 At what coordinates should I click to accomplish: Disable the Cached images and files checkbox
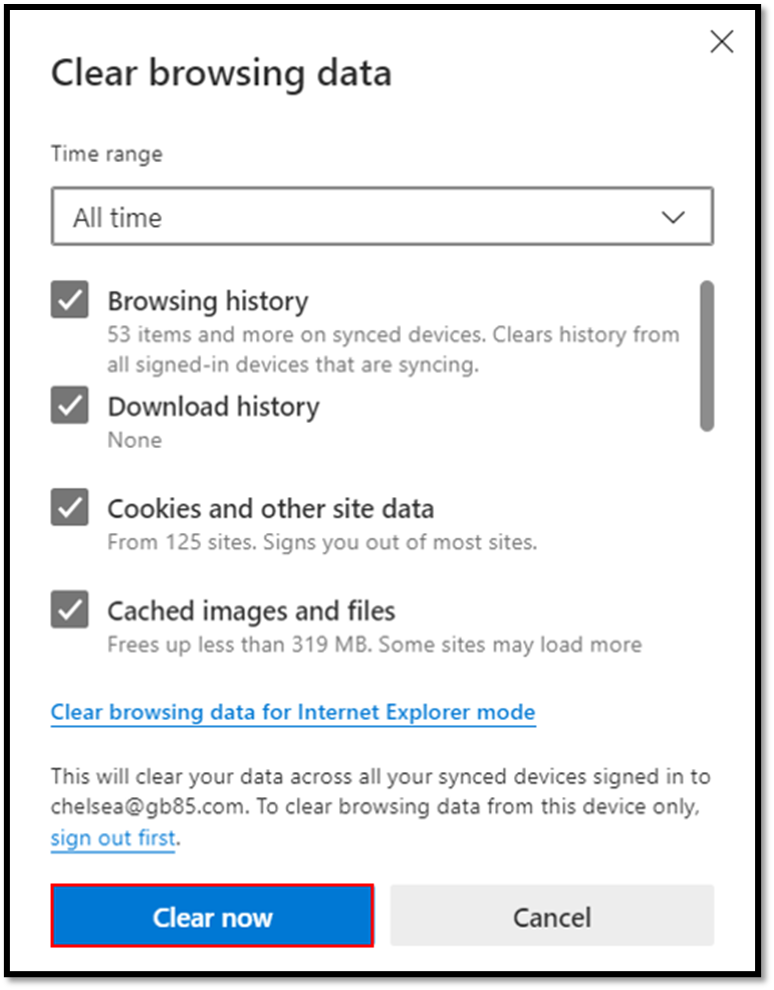pos(70,609)
